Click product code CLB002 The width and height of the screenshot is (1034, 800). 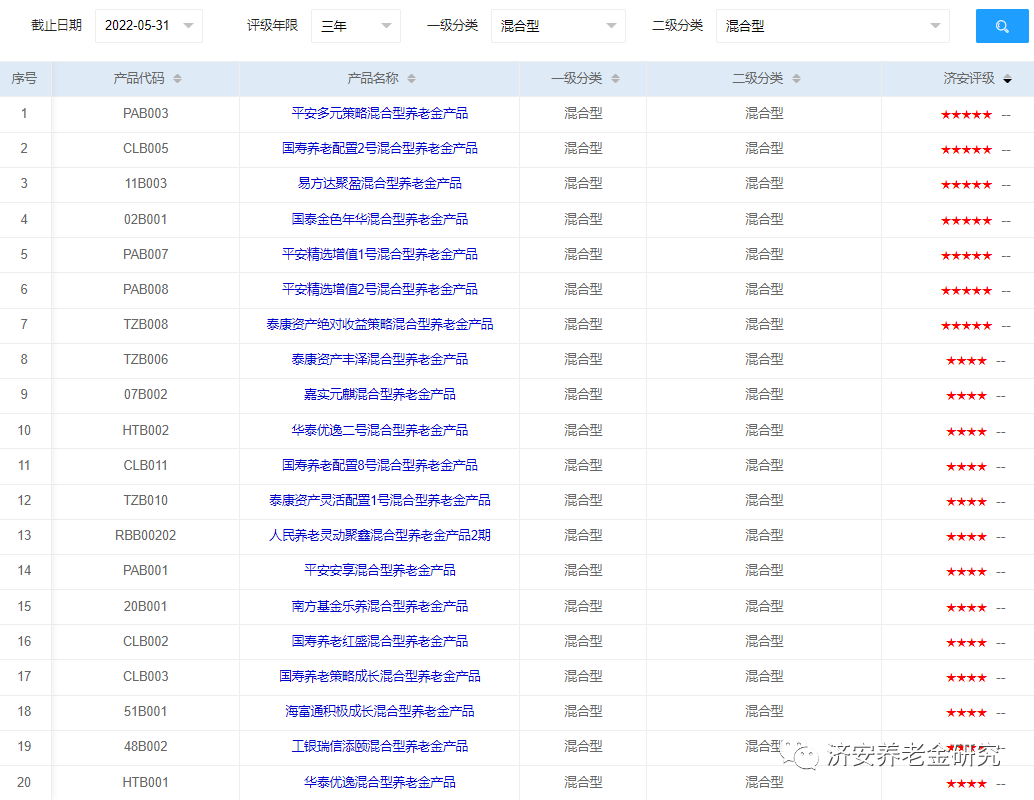[146, 641]
